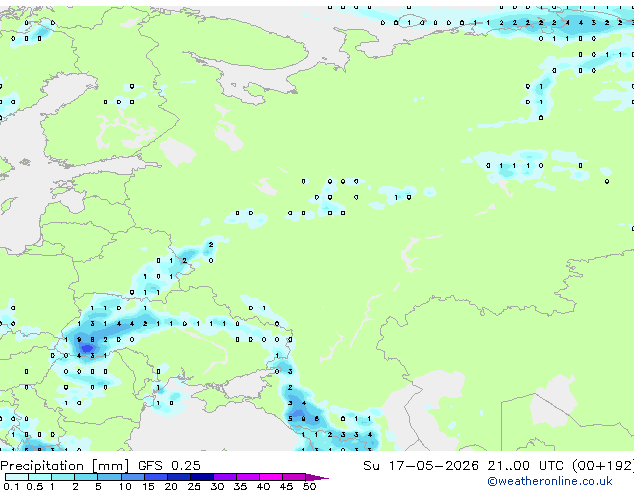Screen dimensions: 634x490
Task: Click the '50' legend scale value
Action: (309, 486)
